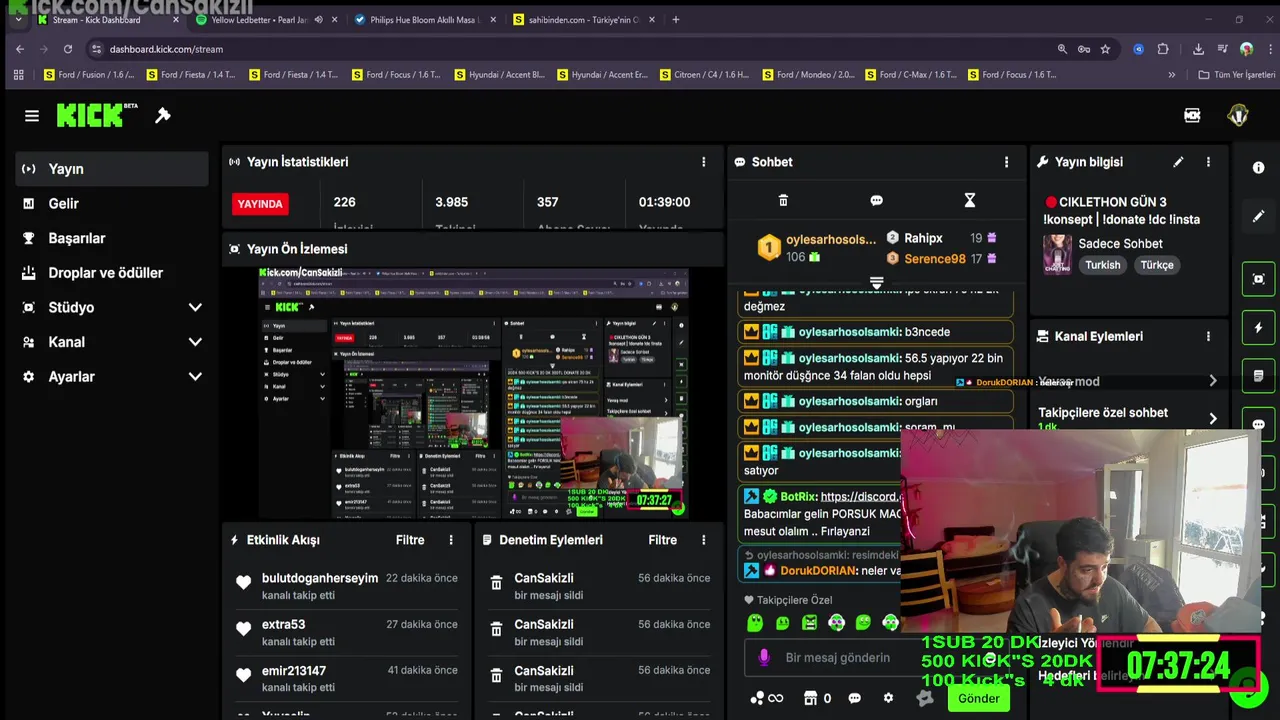Viewport: 1280px width, 720px height.
Task: Click the trash icon to clear chat
Action: [x=783, y=201]
